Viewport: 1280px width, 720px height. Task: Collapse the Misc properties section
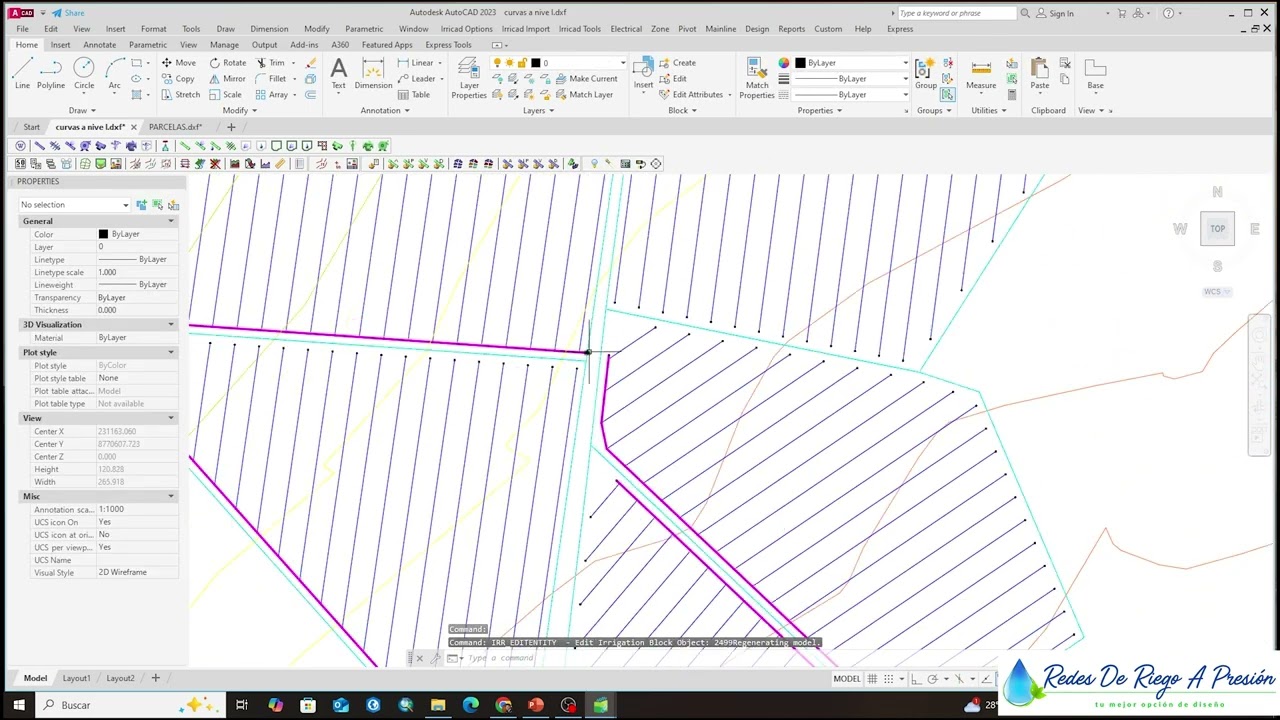click(x=171, y=497)
